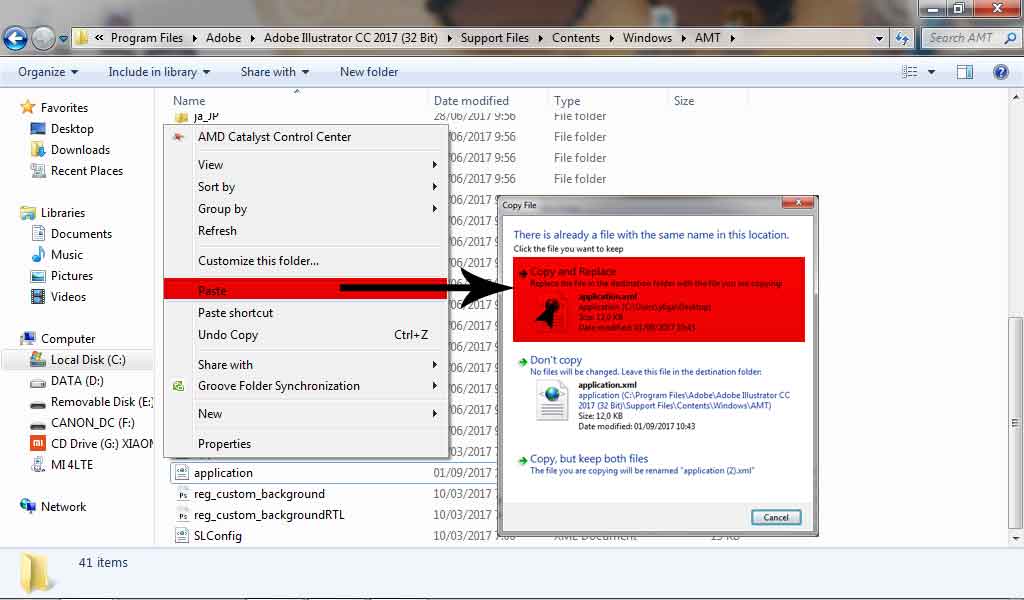Open the view options dropdown arrow
This screenshot has height=600, width=1024.
[931, 72]
